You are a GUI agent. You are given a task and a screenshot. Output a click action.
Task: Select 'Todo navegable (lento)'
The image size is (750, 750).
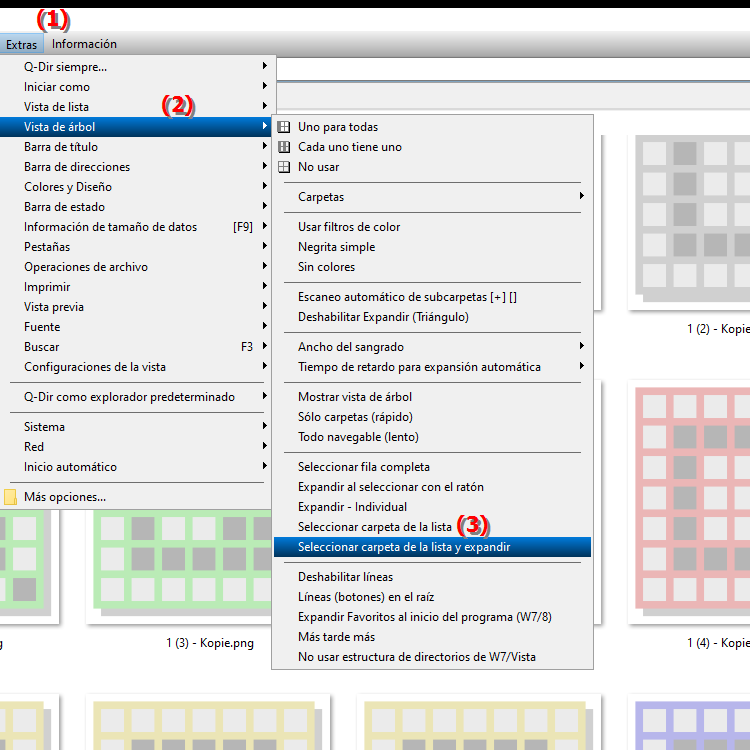point(432,437)
